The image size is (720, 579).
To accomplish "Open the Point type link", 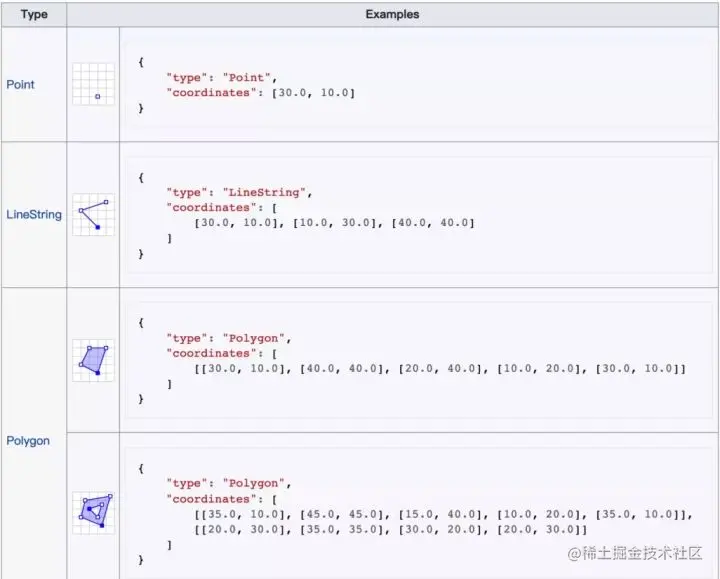I will [x=20, y=84].
